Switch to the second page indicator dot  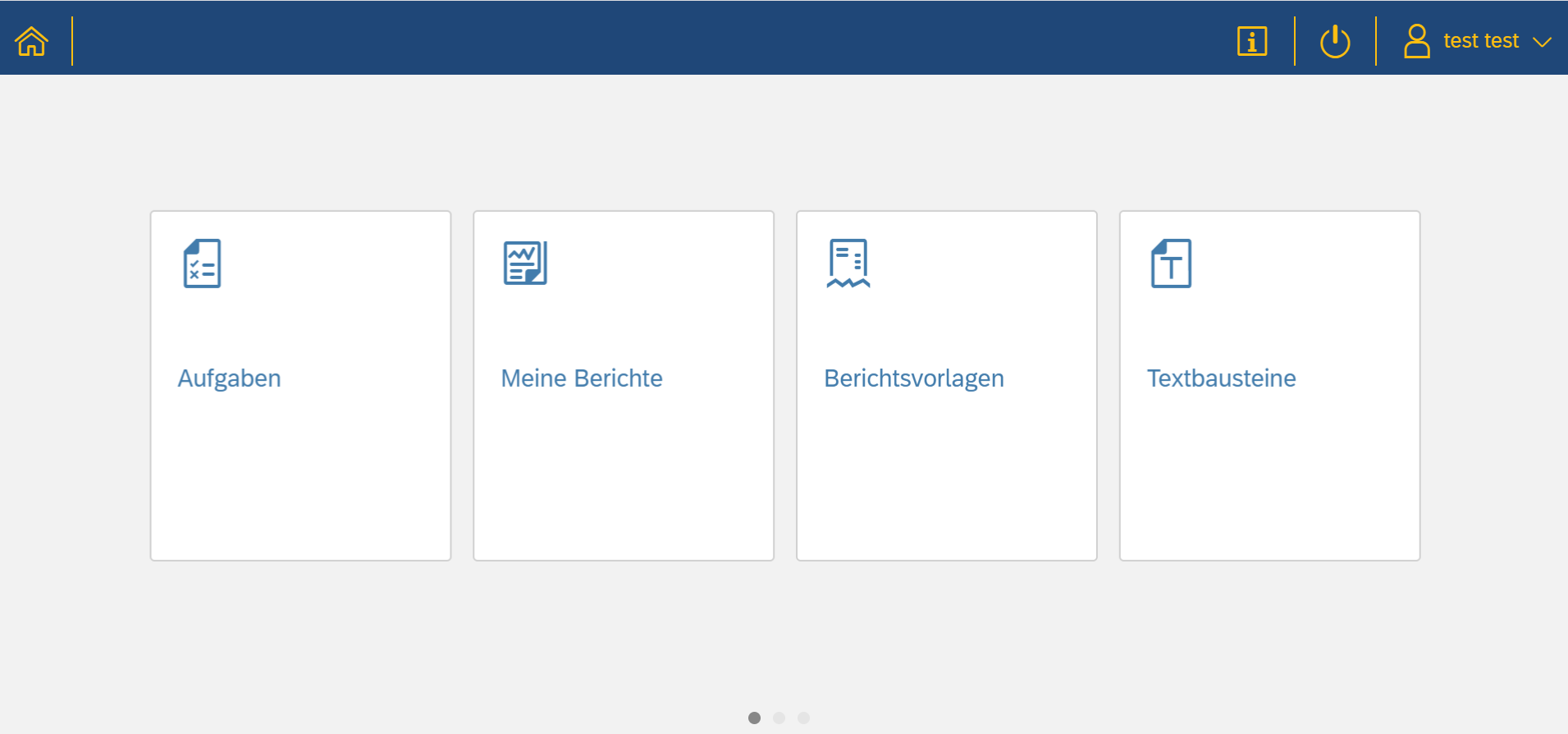(x=779, y=718)
